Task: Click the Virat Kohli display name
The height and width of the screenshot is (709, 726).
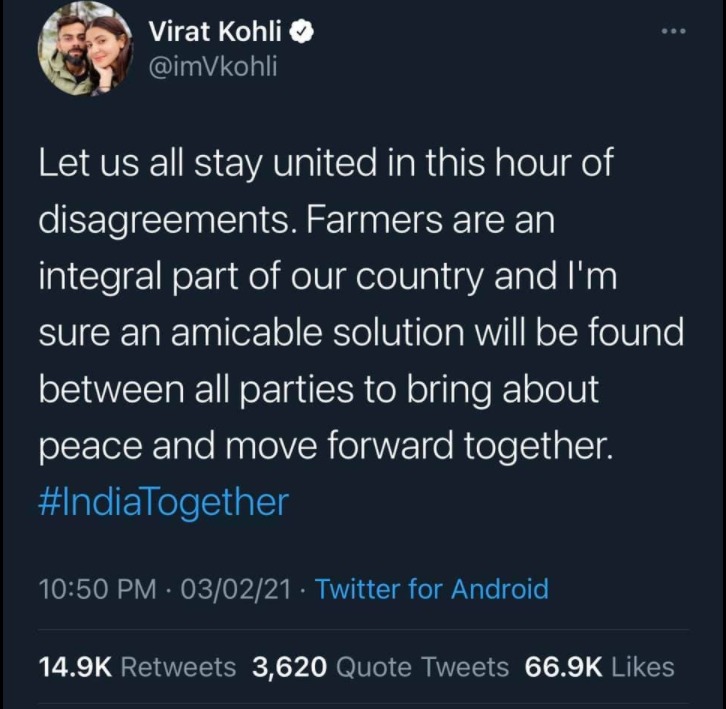Action: pyautogui.click(x=216, y=32)
